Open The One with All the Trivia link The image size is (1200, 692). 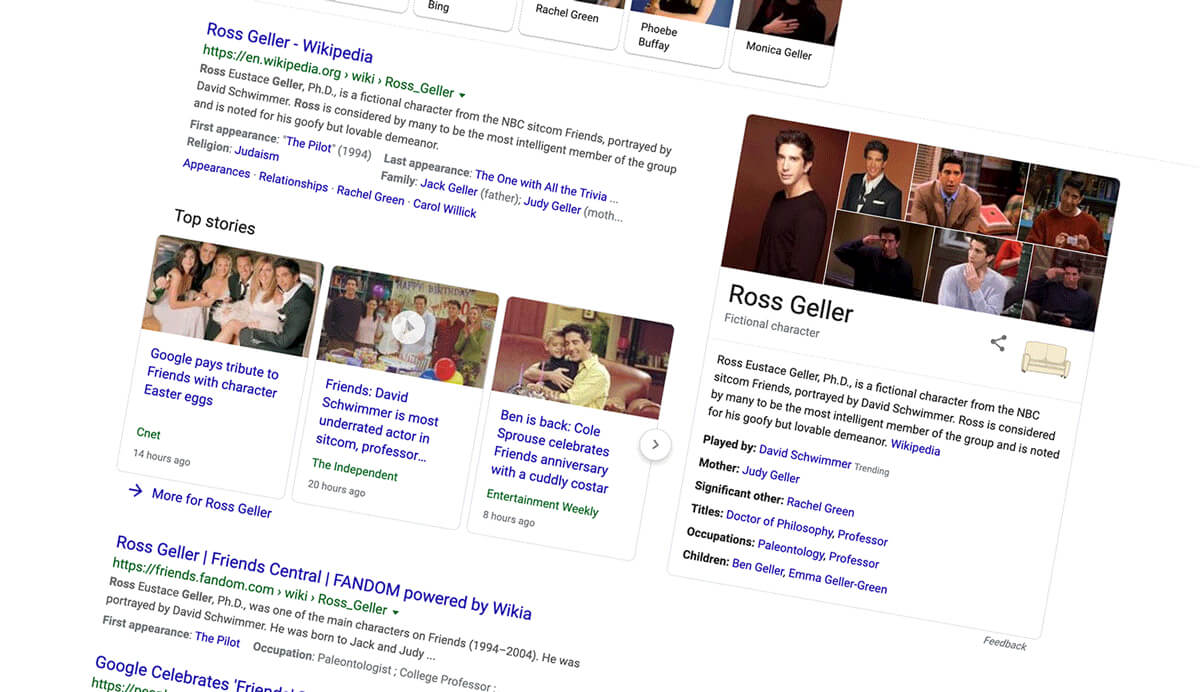coord(546,186)
